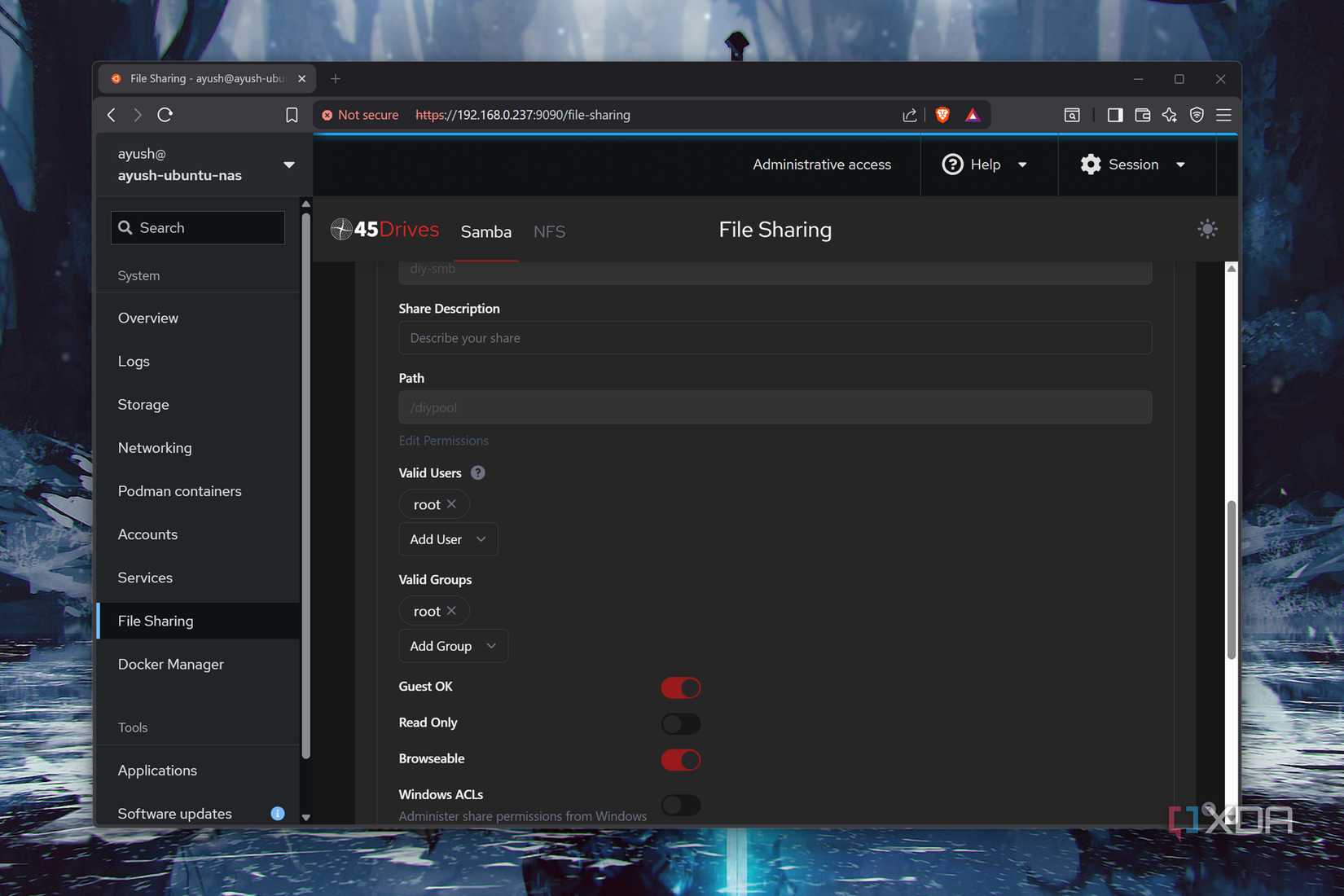This screenshot has width=1344, height=896.
Task: Open the Add Group dropdown
Action: (453, 646)
